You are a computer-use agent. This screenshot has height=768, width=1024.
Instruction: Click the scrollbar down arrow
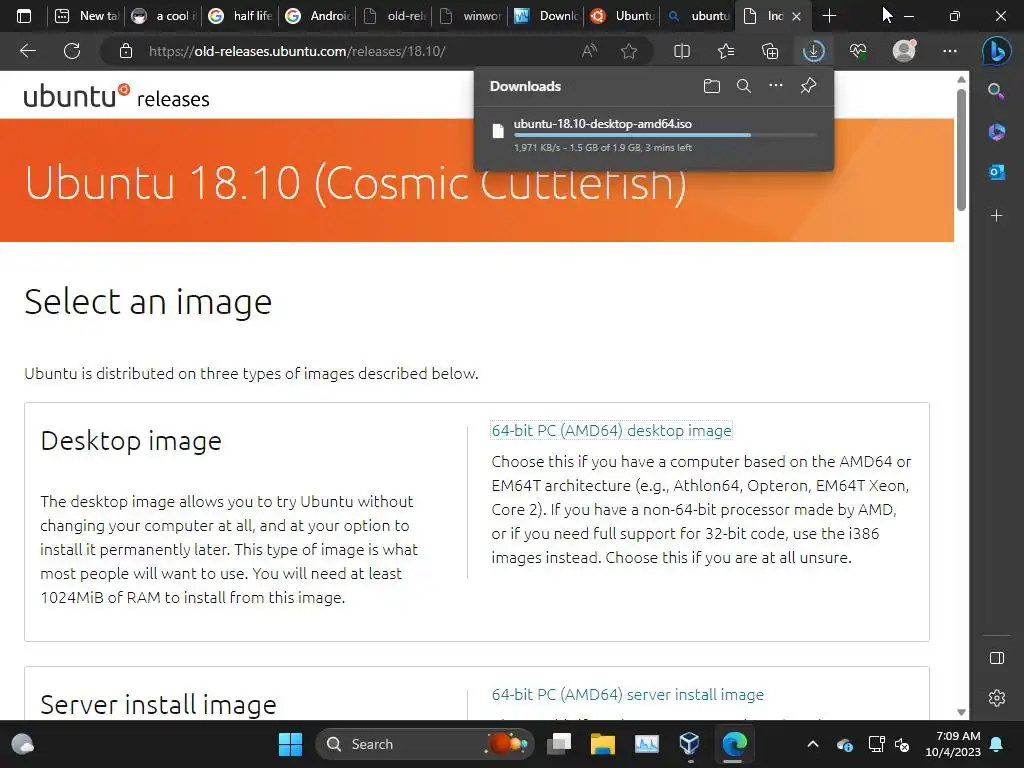coord(961,712)
